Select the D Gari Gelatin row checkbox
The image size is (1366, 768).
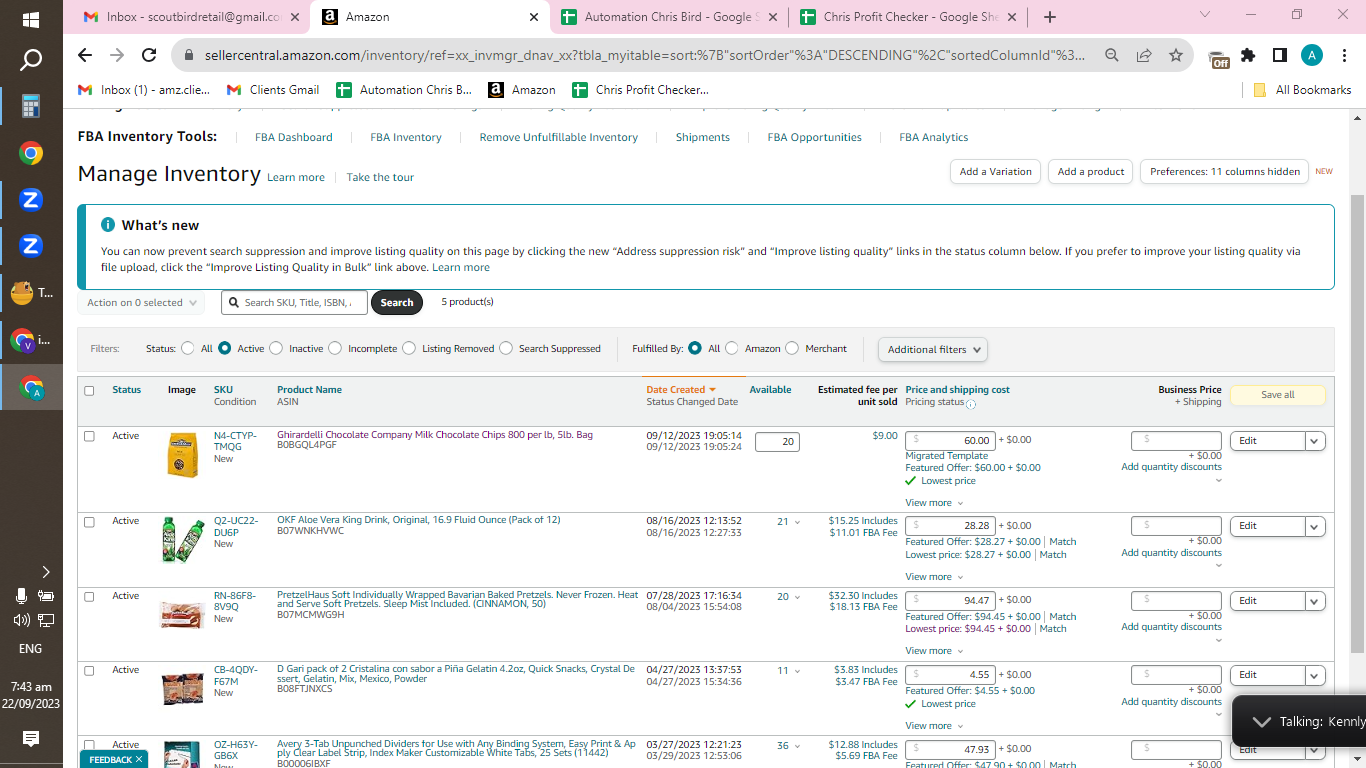point(89,671)
